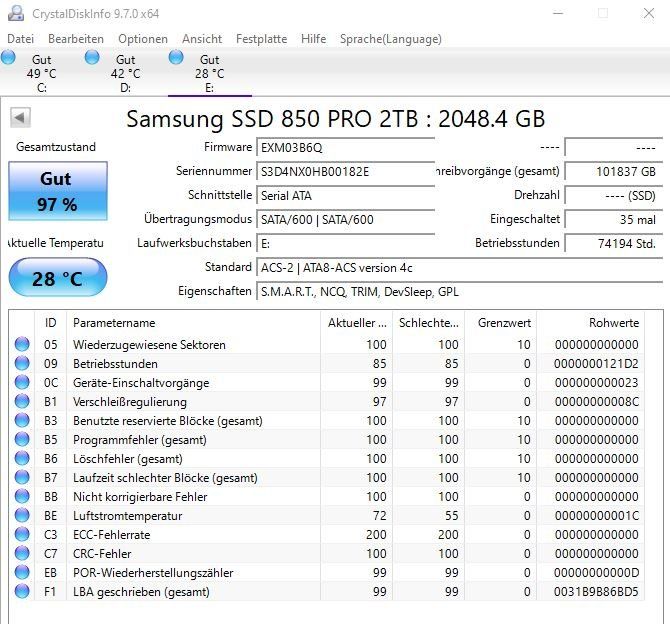Click the Übertragungsmodus field SATA/600

(345, 220)
